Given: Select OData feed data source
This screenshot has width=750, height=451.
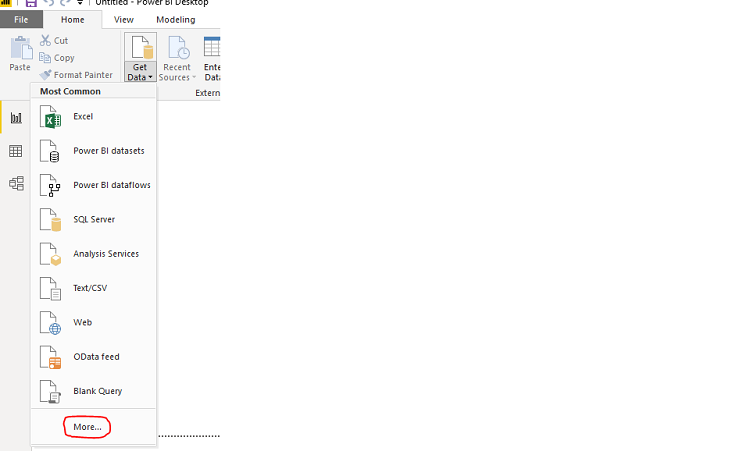Looking at the screenshot, I should click(x=94, y=357).
